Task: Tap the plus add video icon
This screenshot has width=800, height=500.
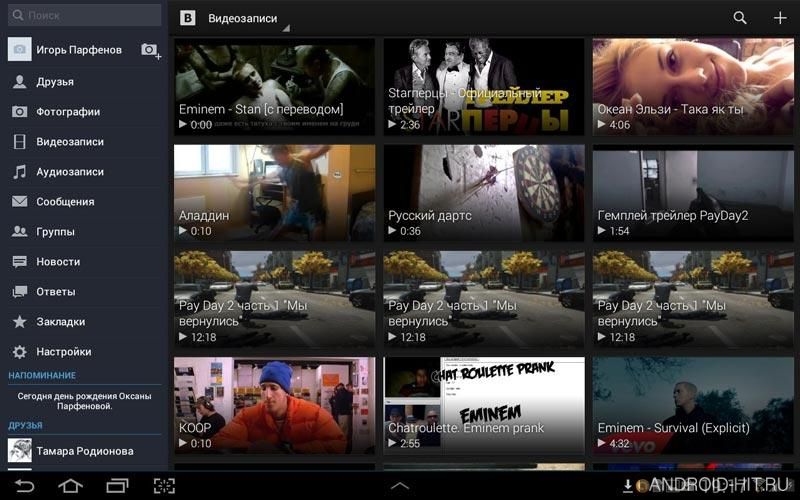Action: (x=780, y=18)
